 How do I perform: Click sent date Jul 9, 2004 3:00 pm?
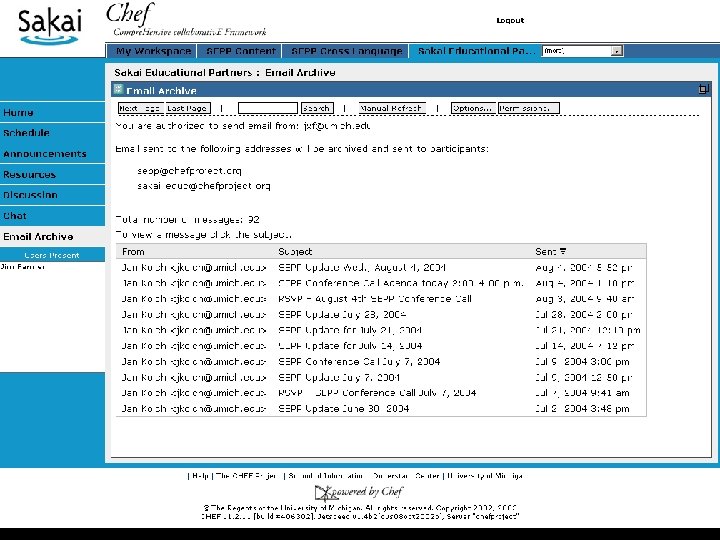pyautogui.click(x=582, y=362)
